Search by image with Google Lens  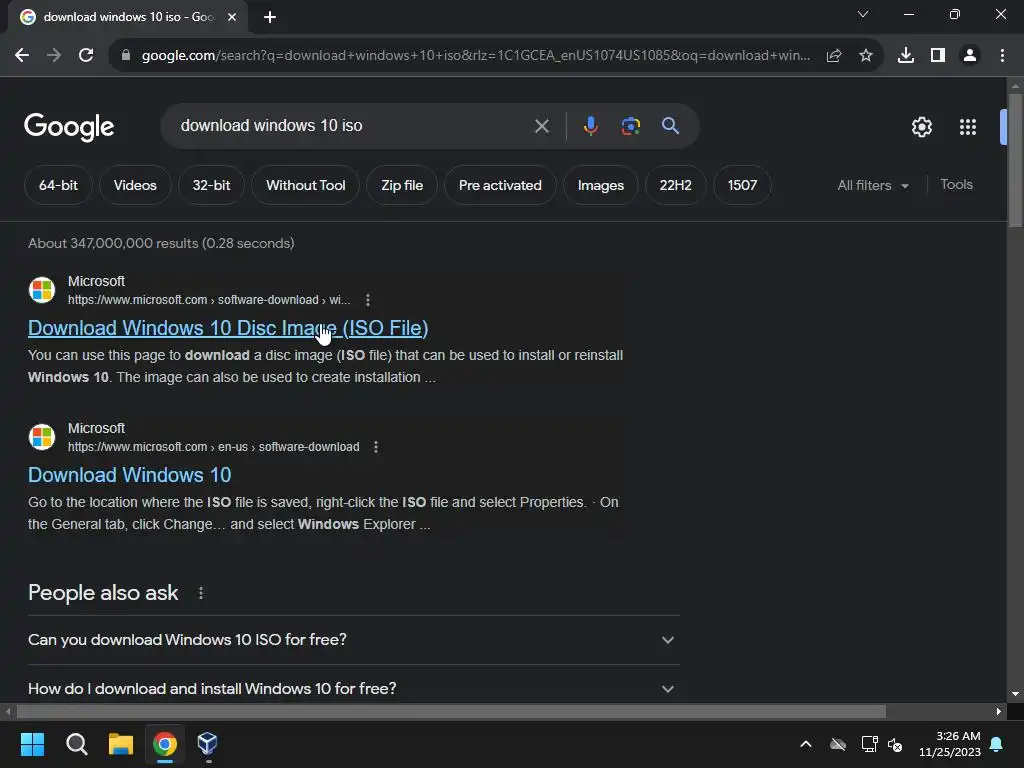pyautogui.click(x=631, y=126)
